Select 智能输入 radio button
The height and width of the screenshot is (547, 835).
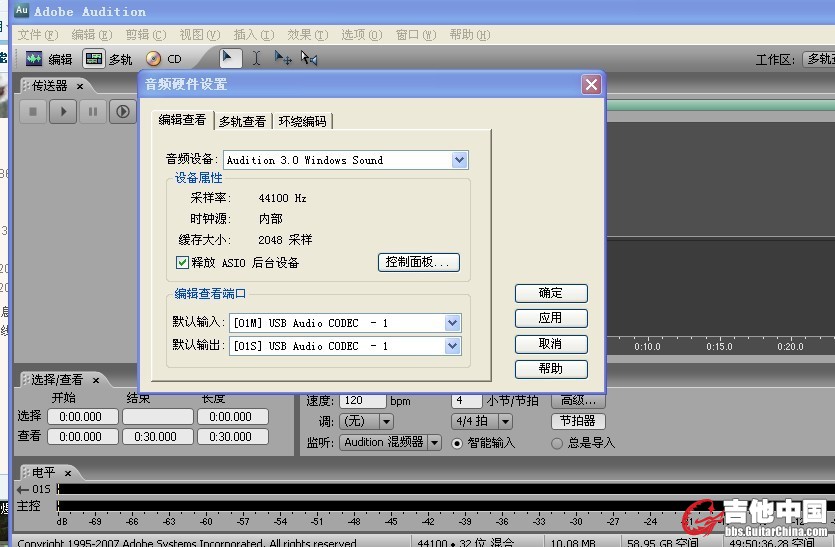(457, 443)
